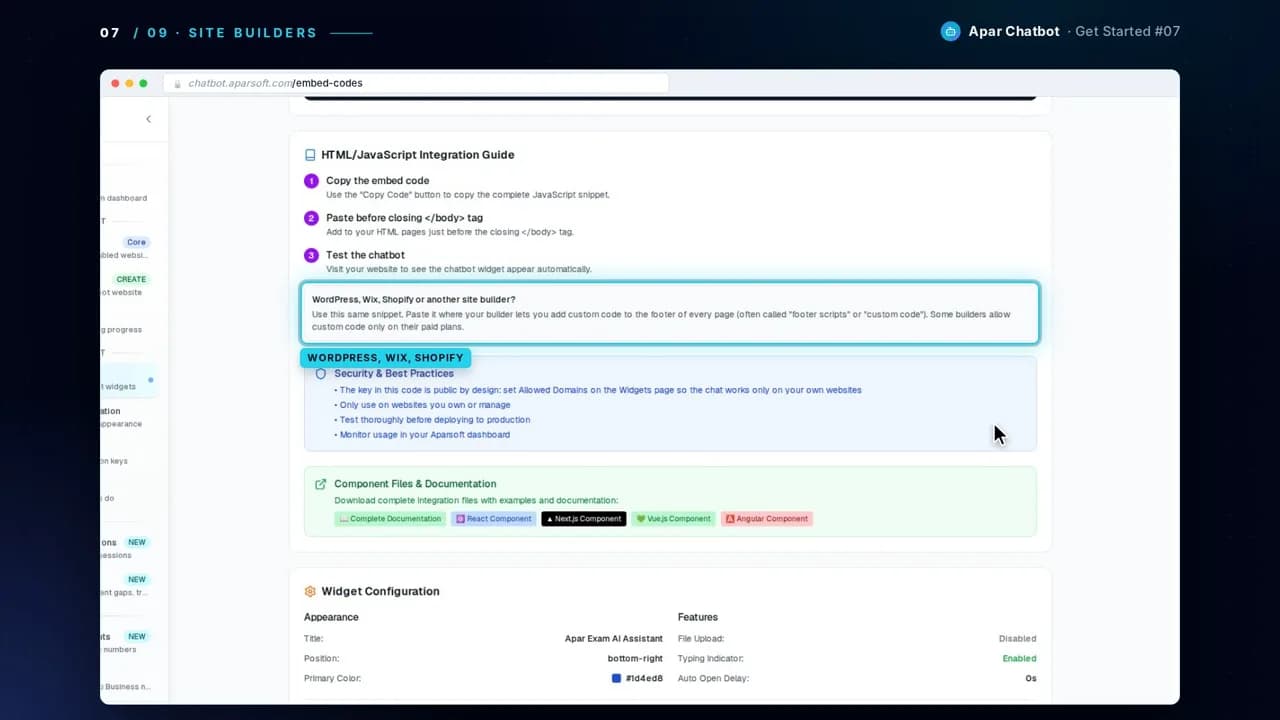
Task: Click the external-link icon beside Component Files & Documentation
Action: tap(321, 484)
